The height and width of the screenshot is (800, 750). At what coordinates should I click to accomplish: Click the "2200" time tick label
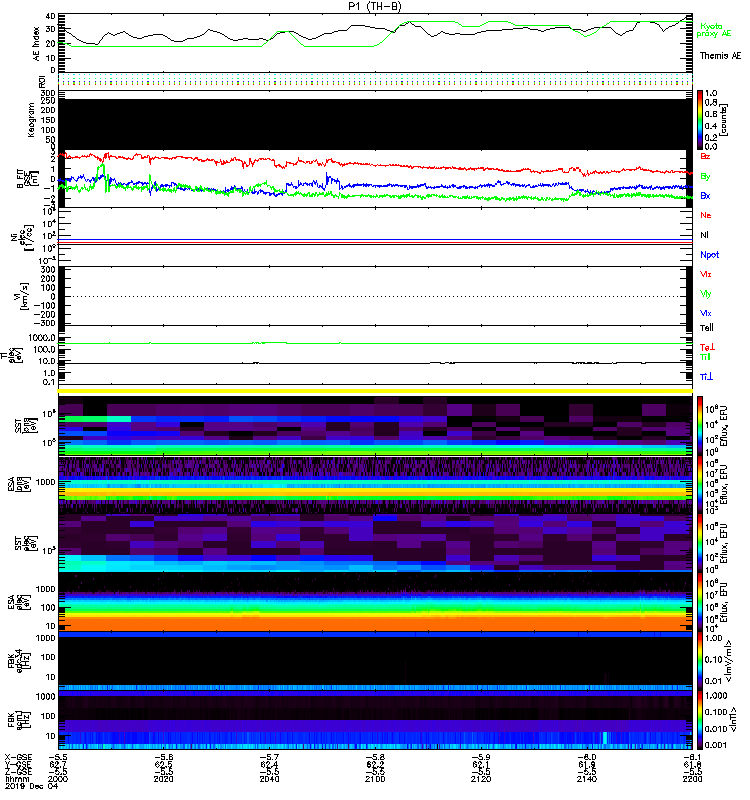pos(692,779)
